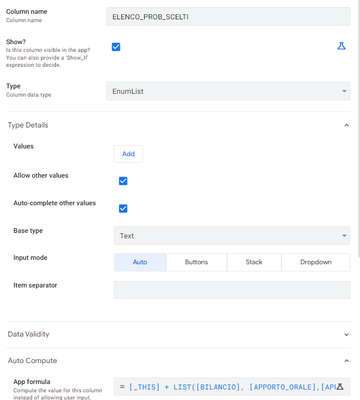Collapse the Type Details section
Screen dimensions: 360x400
(346, 125)
